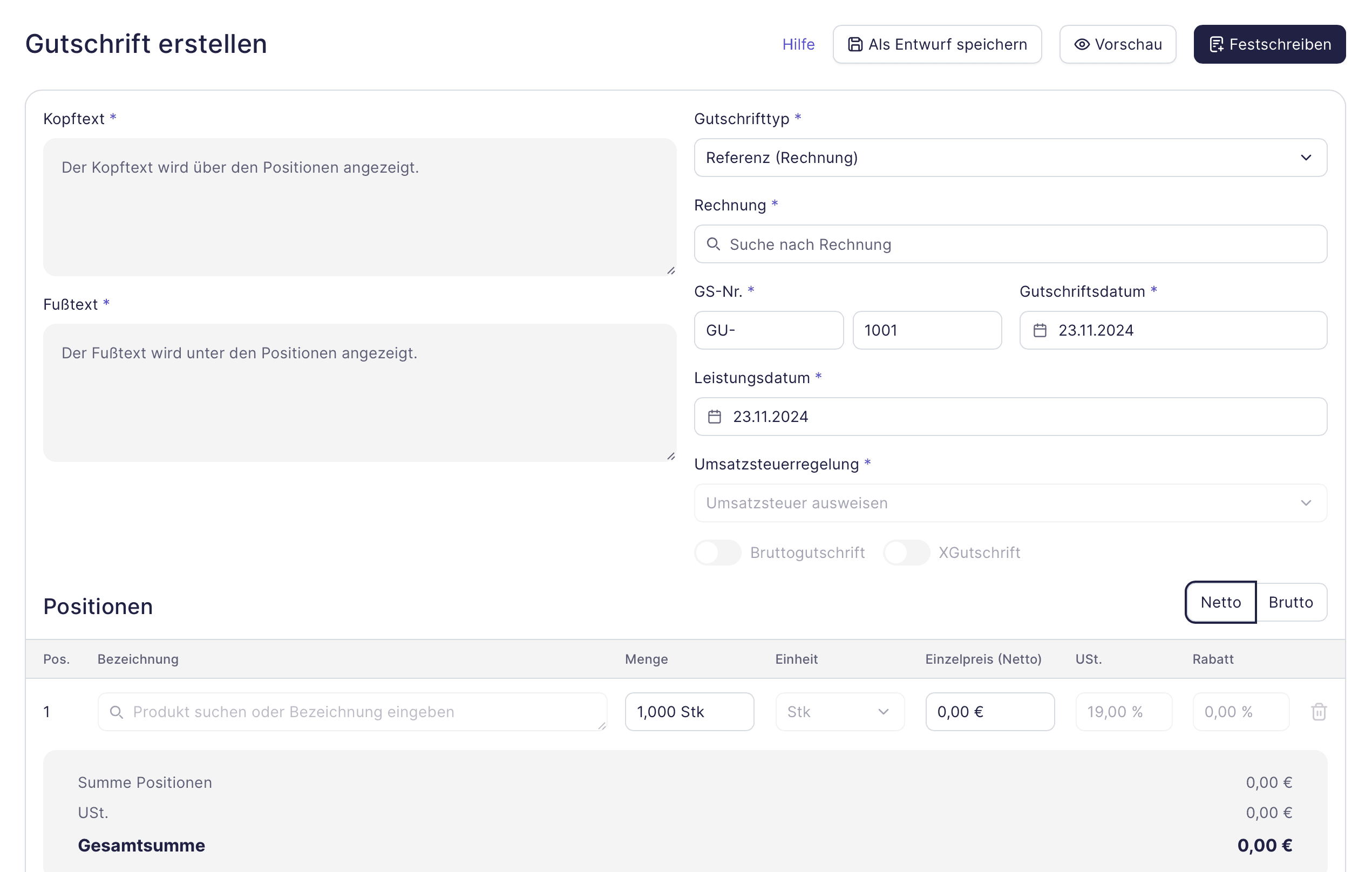This screenshot has width=1372, height=872.
Task: Edit the Einzelpreis 0,00 € field
Action: [x=990, y=712]
